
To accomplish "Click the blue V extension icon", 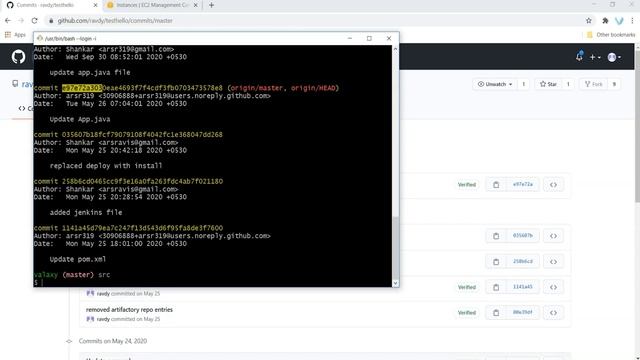I will click(x=619, y=20).
